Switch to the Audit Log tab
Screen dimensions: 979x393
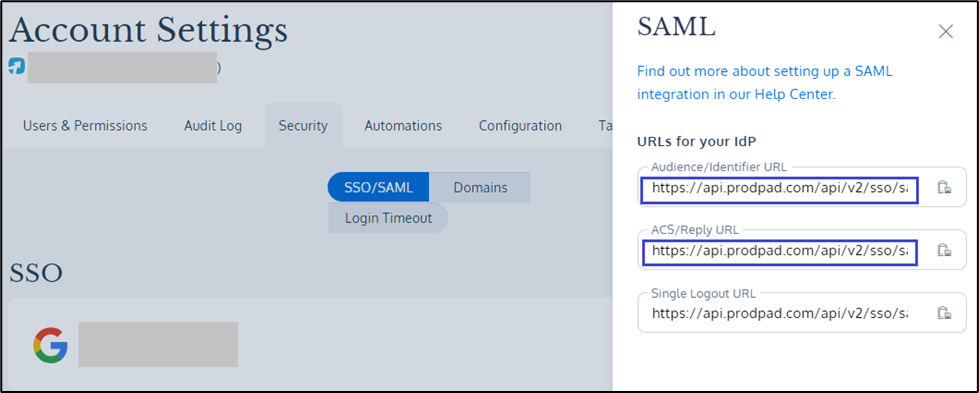(x=213, y=126)
